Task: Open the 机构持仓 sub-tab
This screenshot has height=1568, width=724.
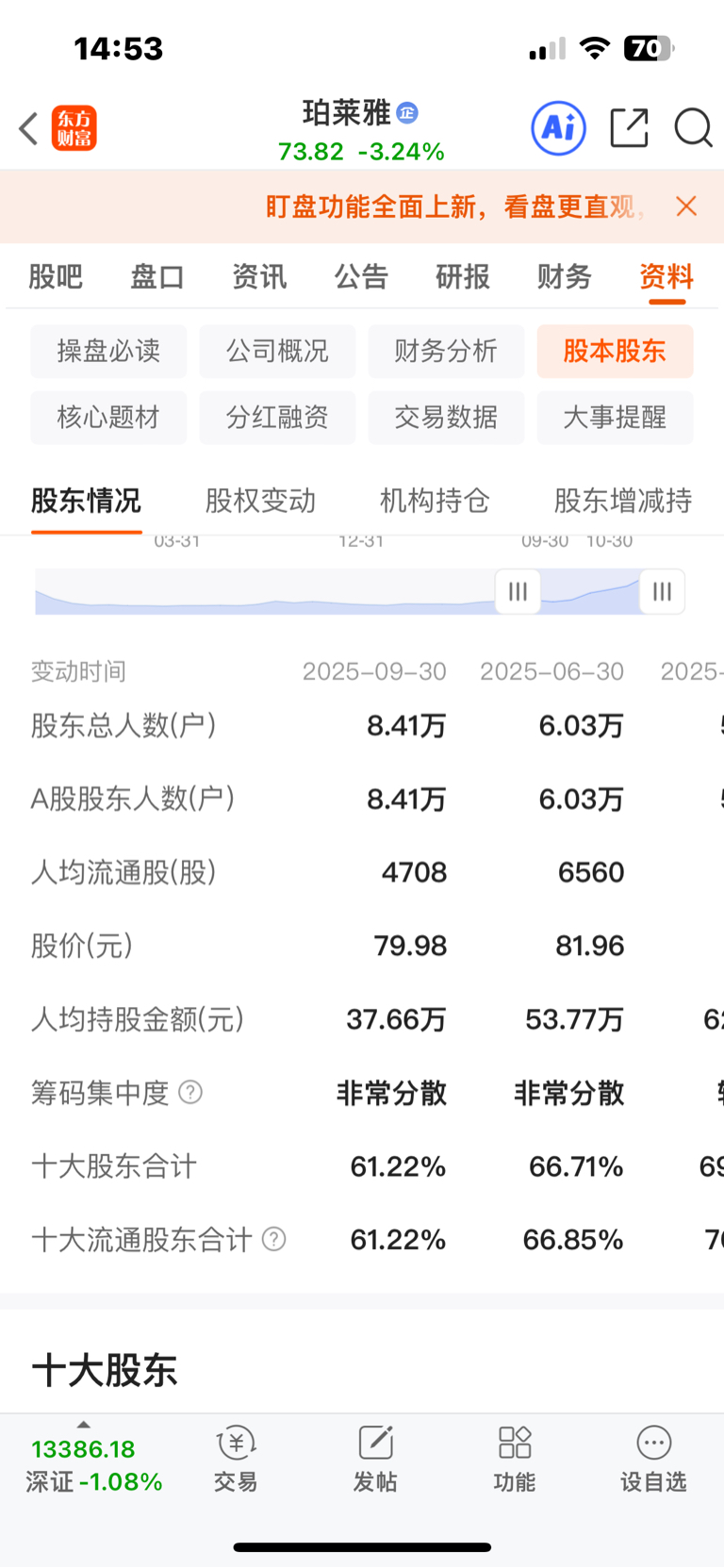Action: pos(435,500)
